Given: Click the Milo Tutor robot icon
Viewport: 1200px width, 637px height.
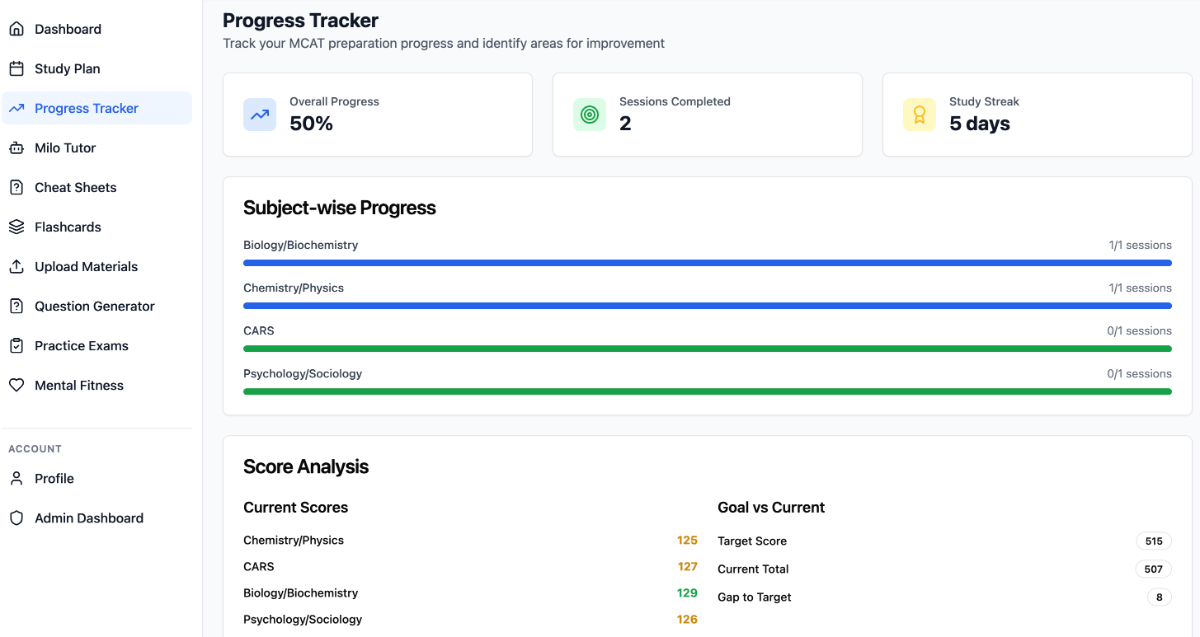Looking at the screenshot, I should [16, 148].
